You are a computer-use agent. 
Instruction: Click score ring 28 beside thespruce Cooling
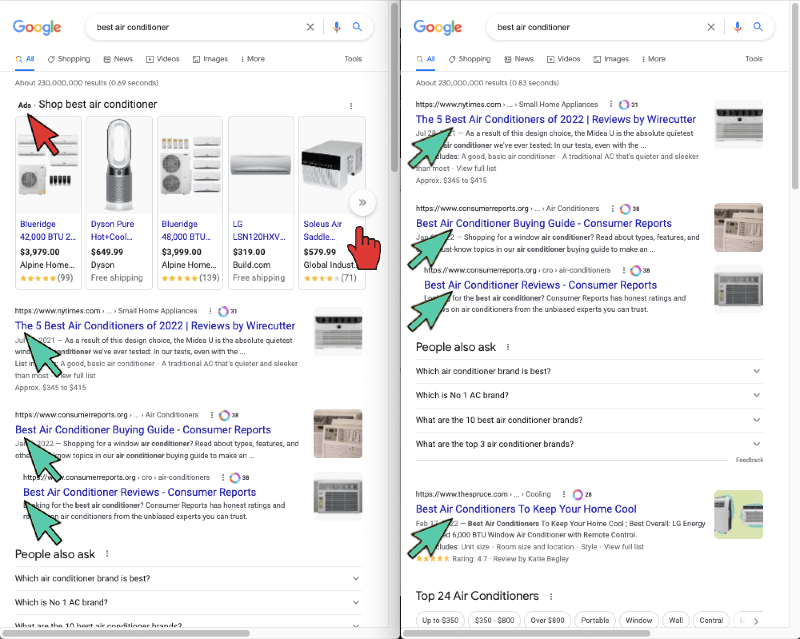click(578, 494)
